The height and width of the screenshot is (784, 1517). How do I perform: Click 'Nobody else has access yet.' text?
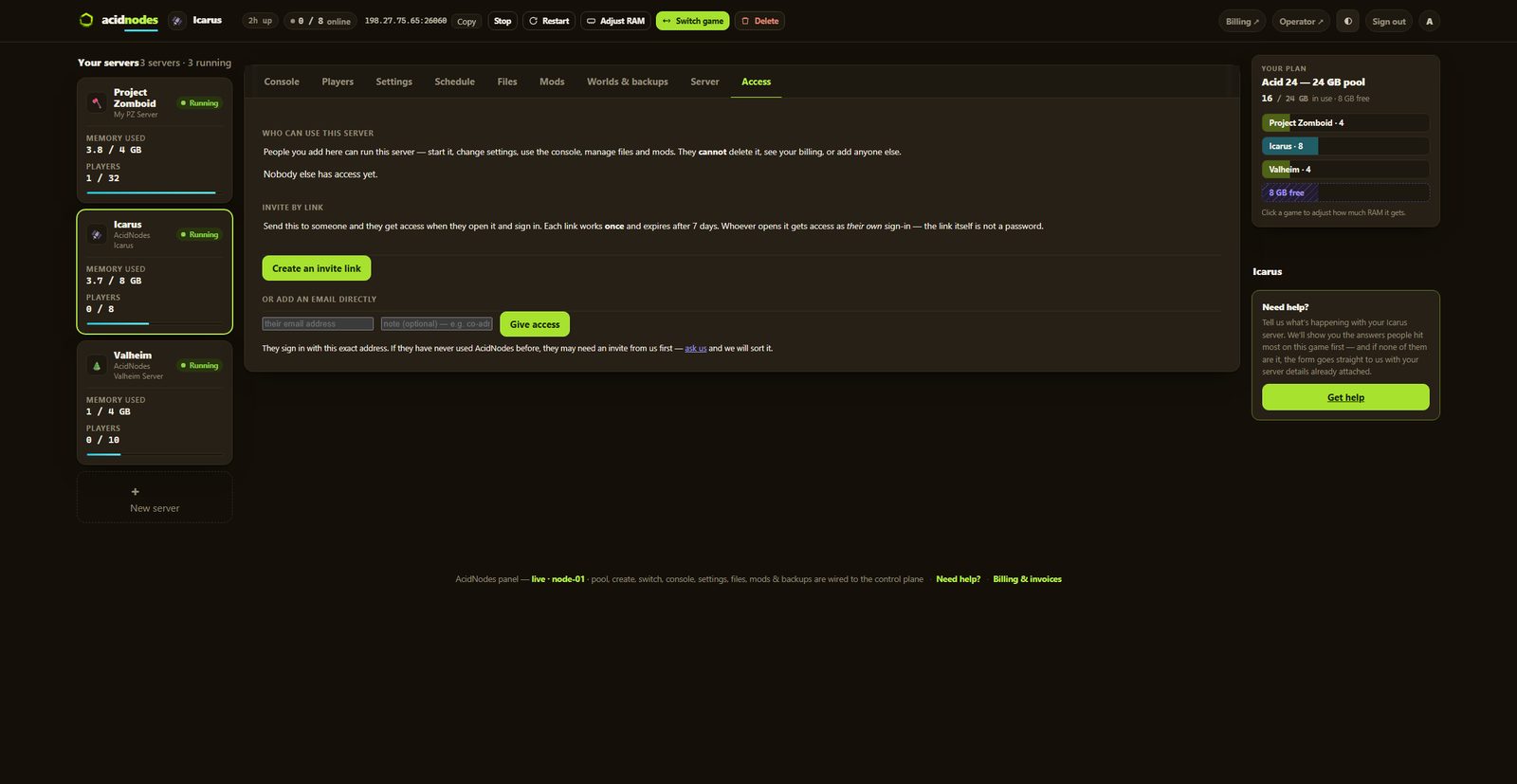(x=320, y=174)
